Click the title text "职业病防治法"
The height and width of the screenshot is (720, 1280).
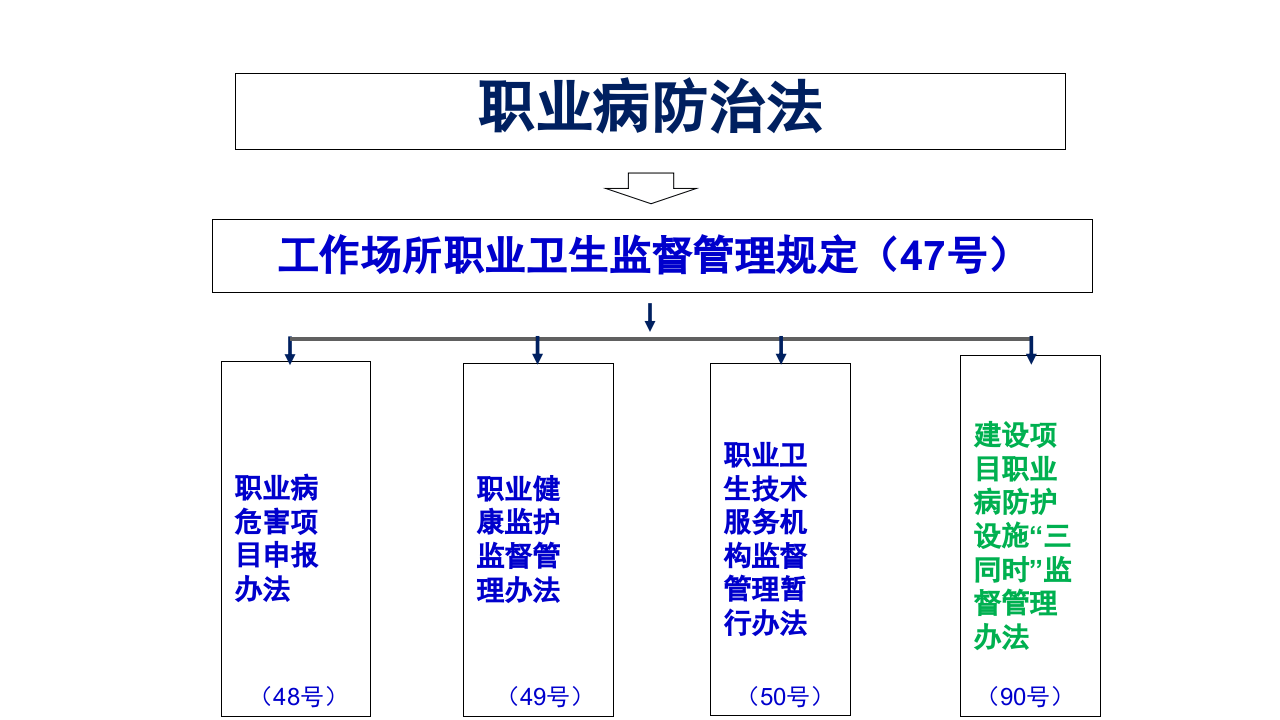tap(650, 108)
